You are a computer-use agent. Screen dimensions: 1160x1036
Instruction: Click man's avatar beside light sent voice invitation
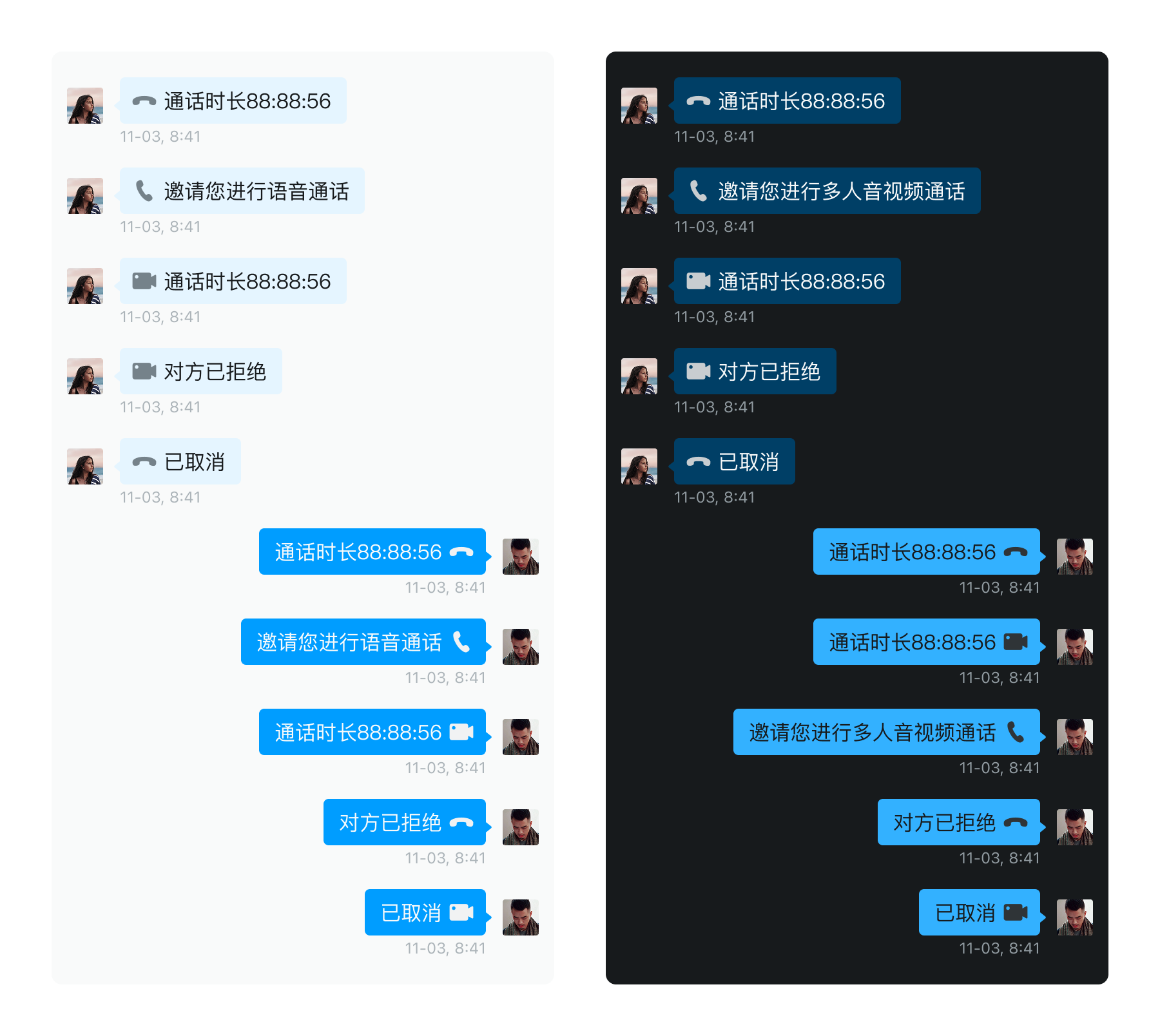521,647
